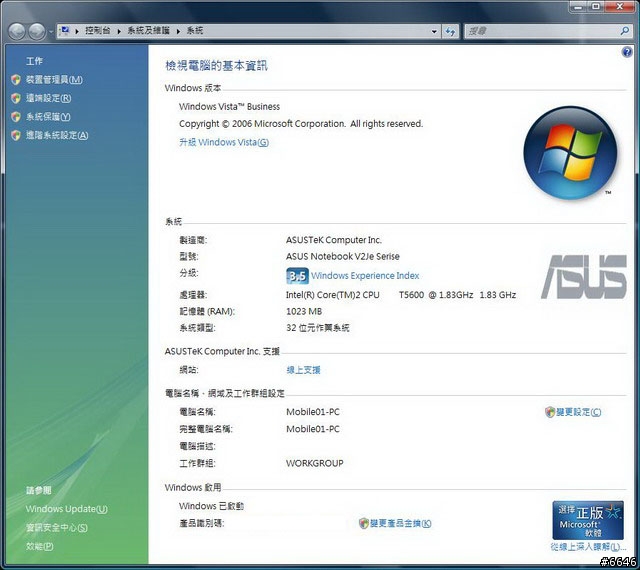Click the shield icon beside 裝置管理員
Image resolution: width=640 pixels, height=570 pixels.
pos(16,80)
